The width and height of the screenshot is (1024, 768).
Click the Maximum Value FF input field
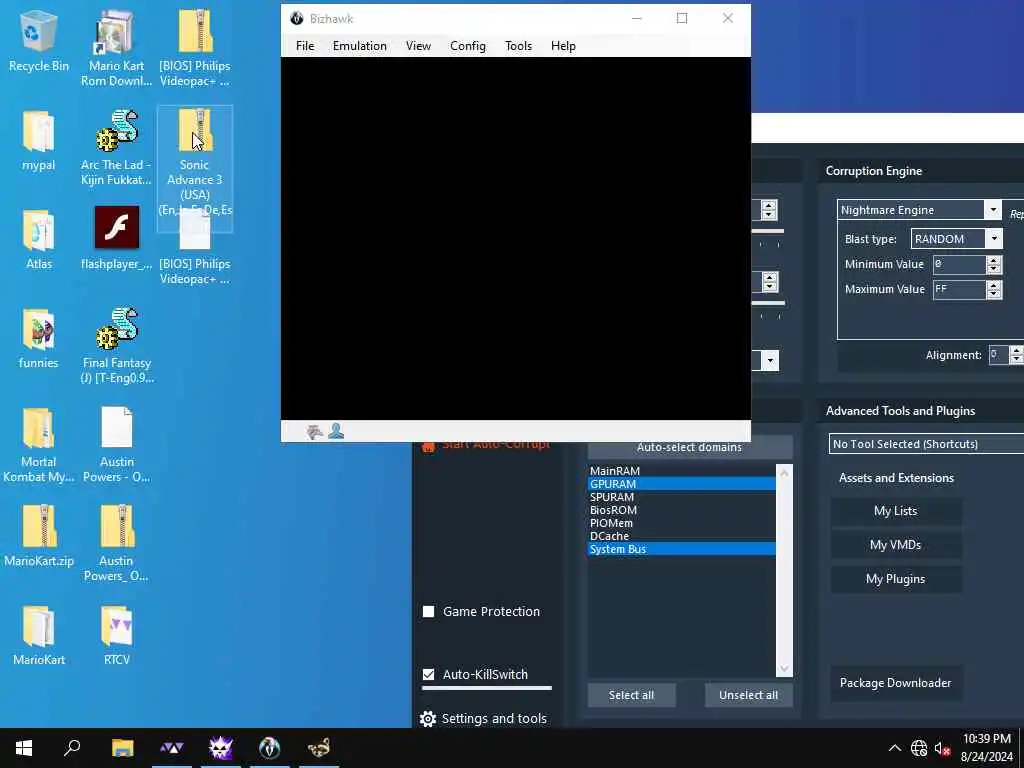(959, 289)
